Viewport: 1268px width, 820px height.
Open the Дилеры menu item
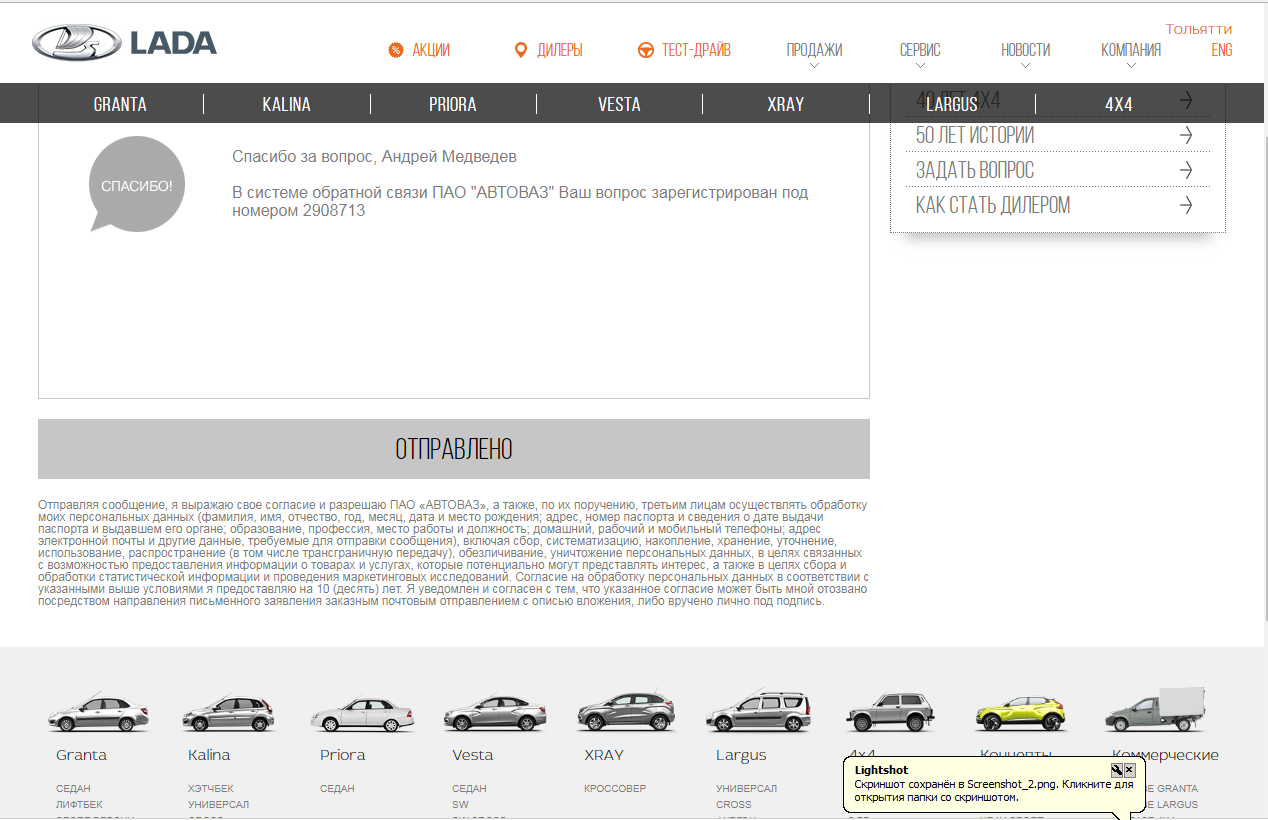coord(560,50)
